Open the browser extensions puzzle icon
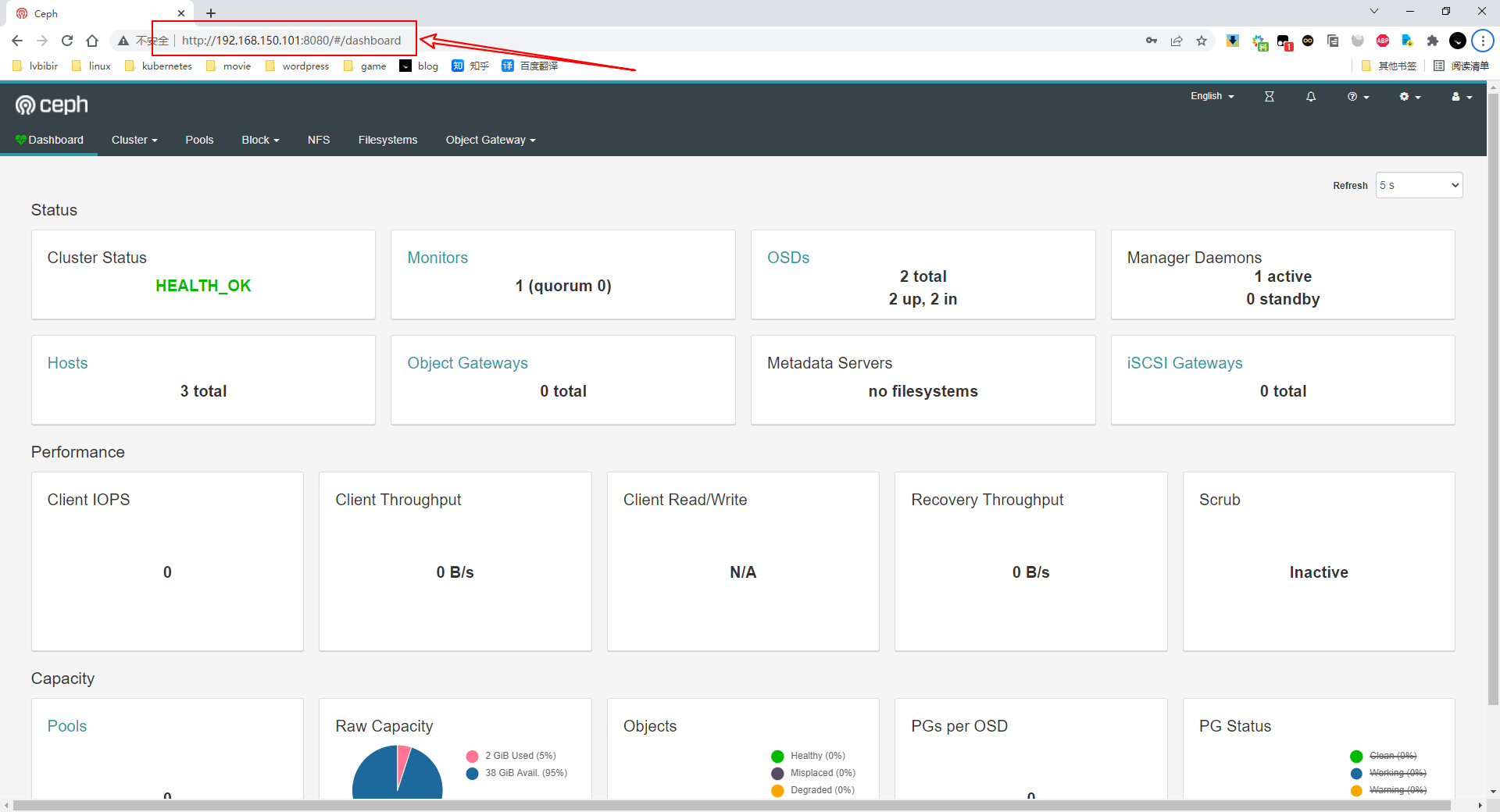The width and height of the screenshot is (1500, 812). coord(1432,41)
